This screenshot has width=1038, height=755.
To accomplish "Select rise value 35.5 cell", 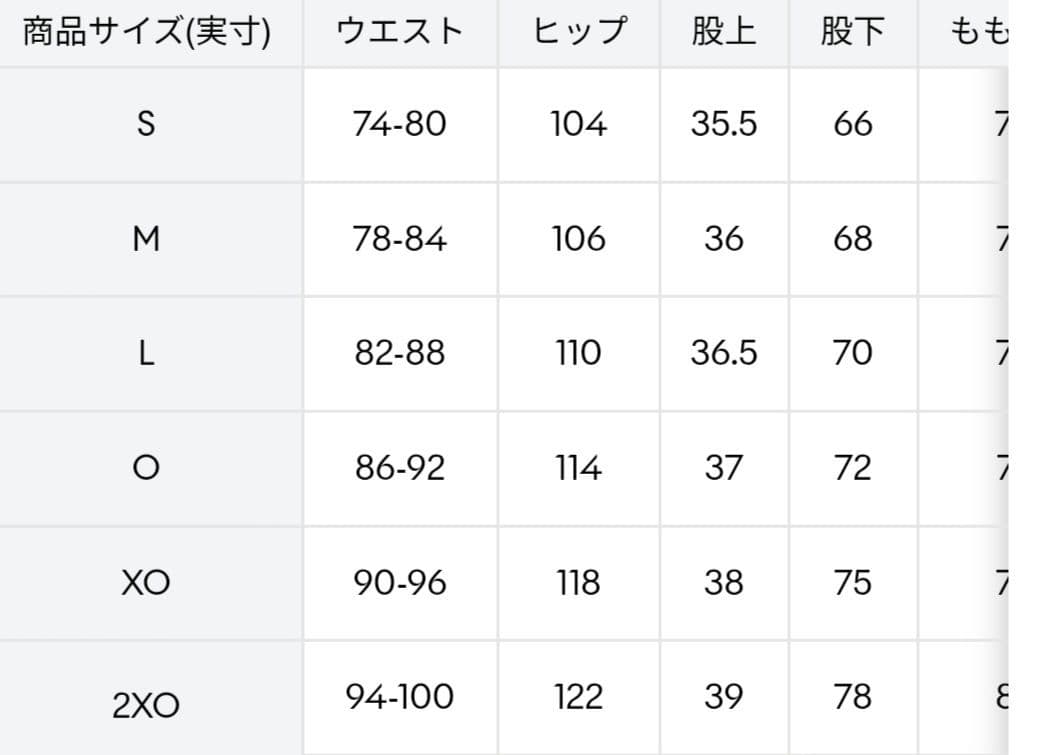I will pos(723,124).
